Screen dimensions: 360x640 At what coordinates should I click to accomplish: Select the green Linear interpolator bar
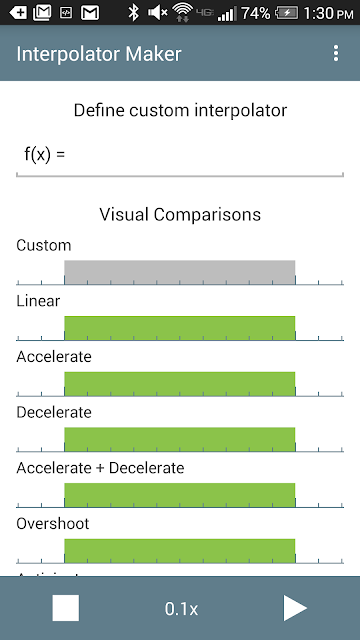point(180,328)
